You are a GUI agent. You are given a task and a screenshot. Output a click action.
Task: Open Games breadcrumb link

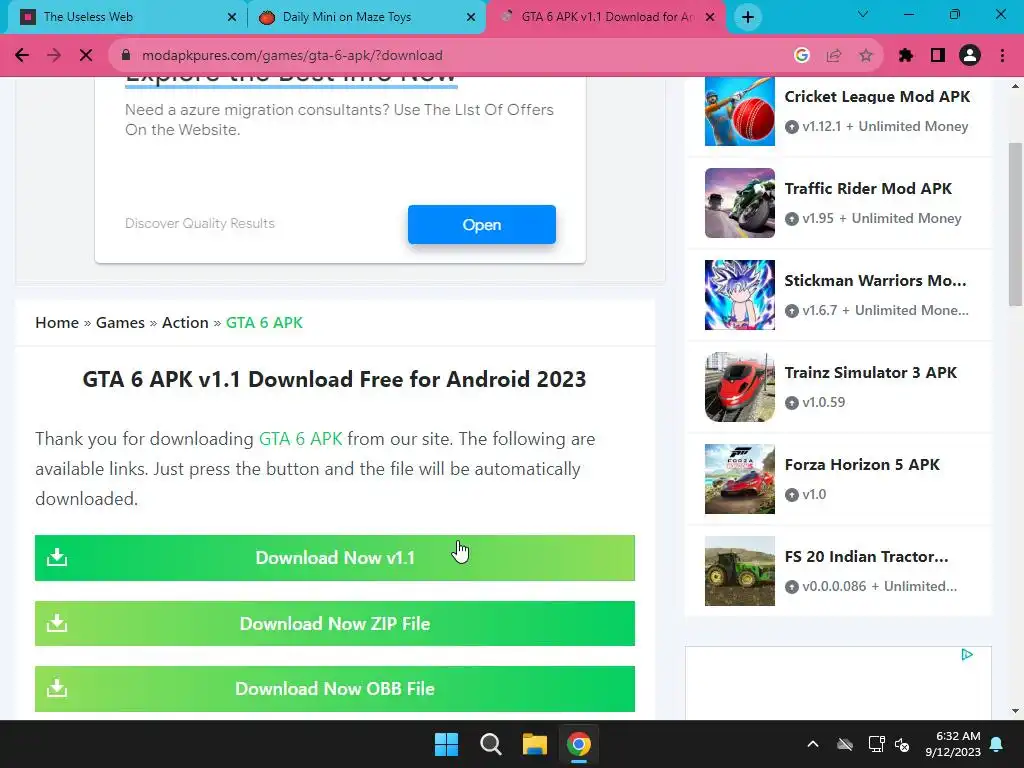coord(120,323)
